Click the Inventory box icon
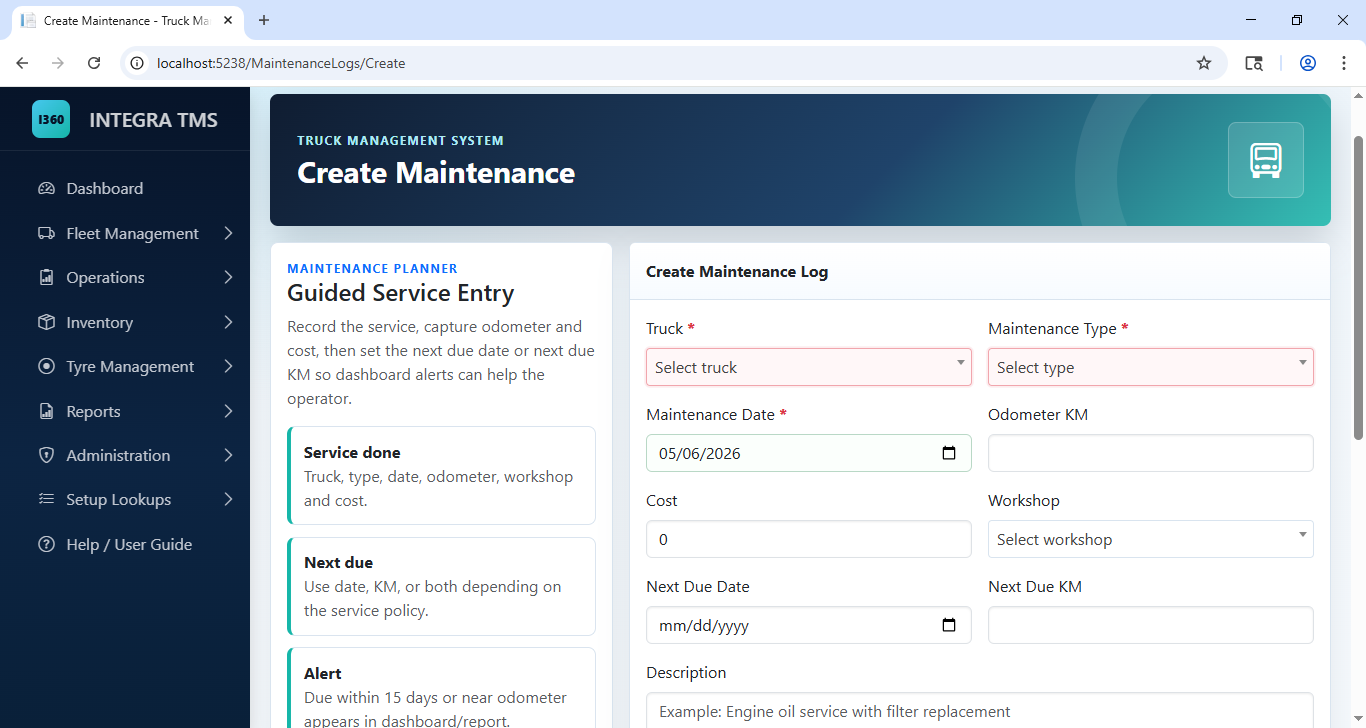Image resolution: width=1366 pixels, height=728 pixels. pyautogui.click(x=46, y=322)
